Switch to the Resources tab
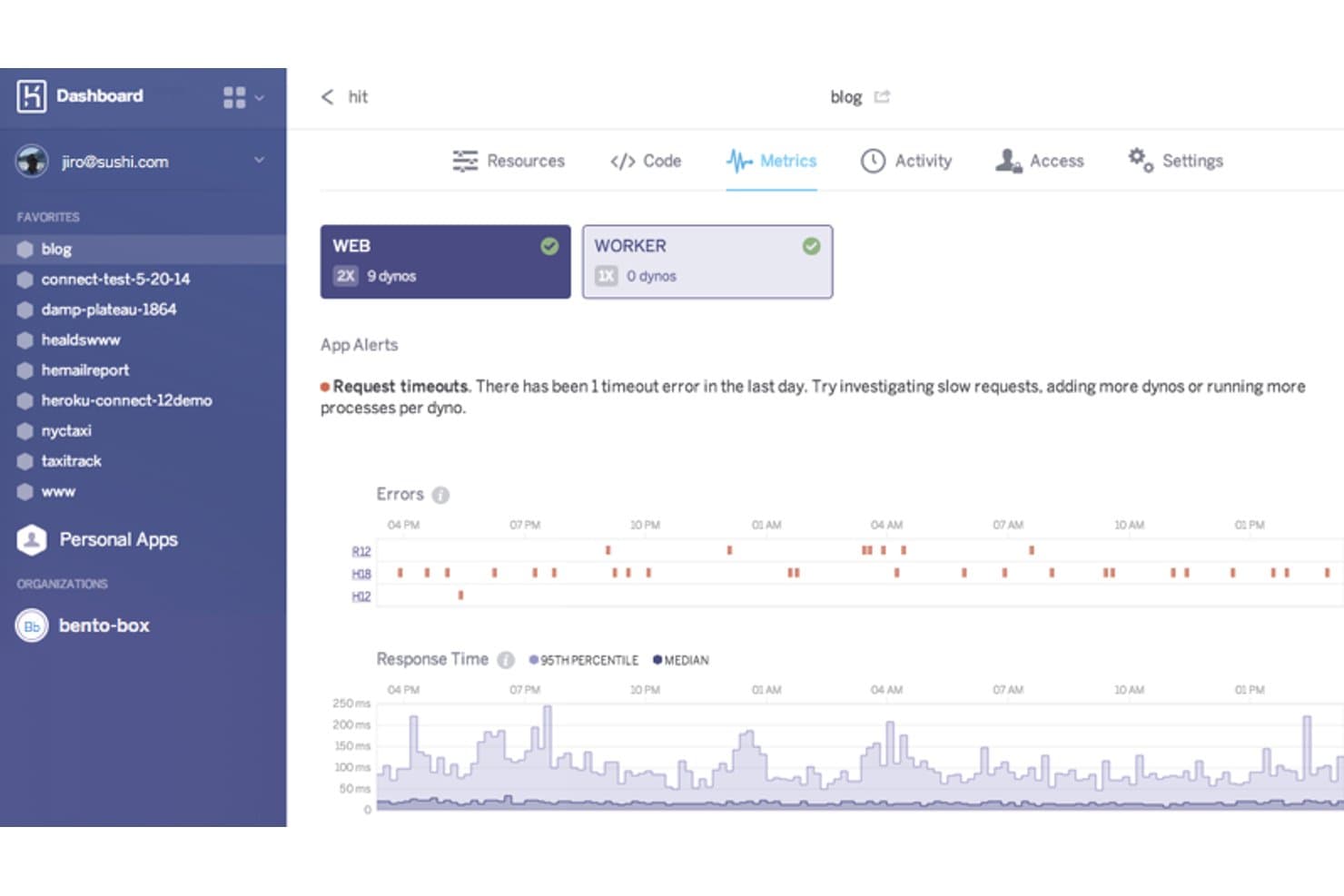The width and height of the screenshot is (1344, 896). [x=509, y=161]
